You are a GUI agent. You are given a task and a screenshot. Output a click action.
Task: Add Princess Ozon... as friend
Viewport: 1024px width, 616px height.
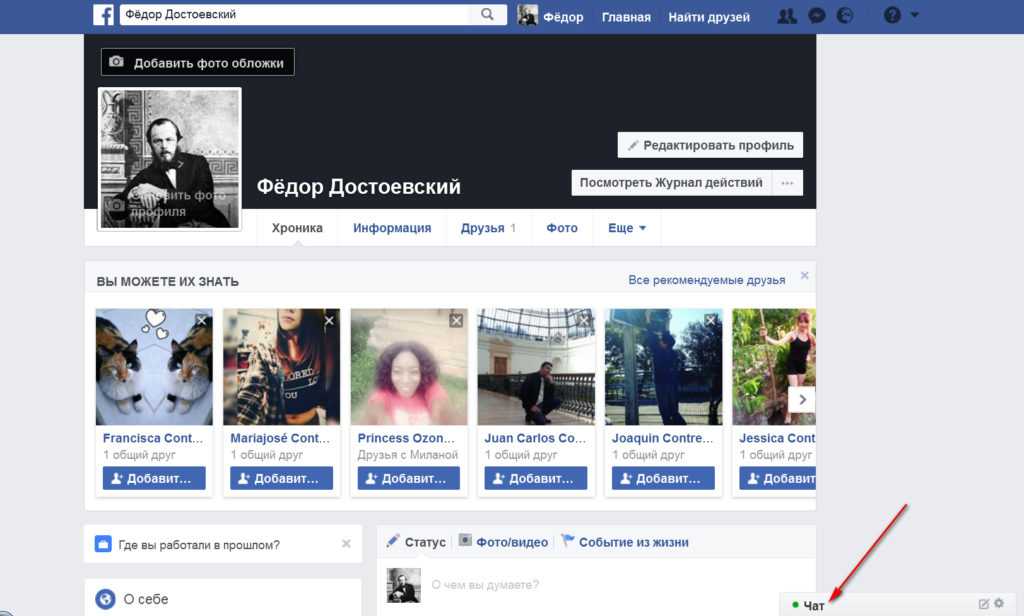pyautogui.click(x=409, y=478)
